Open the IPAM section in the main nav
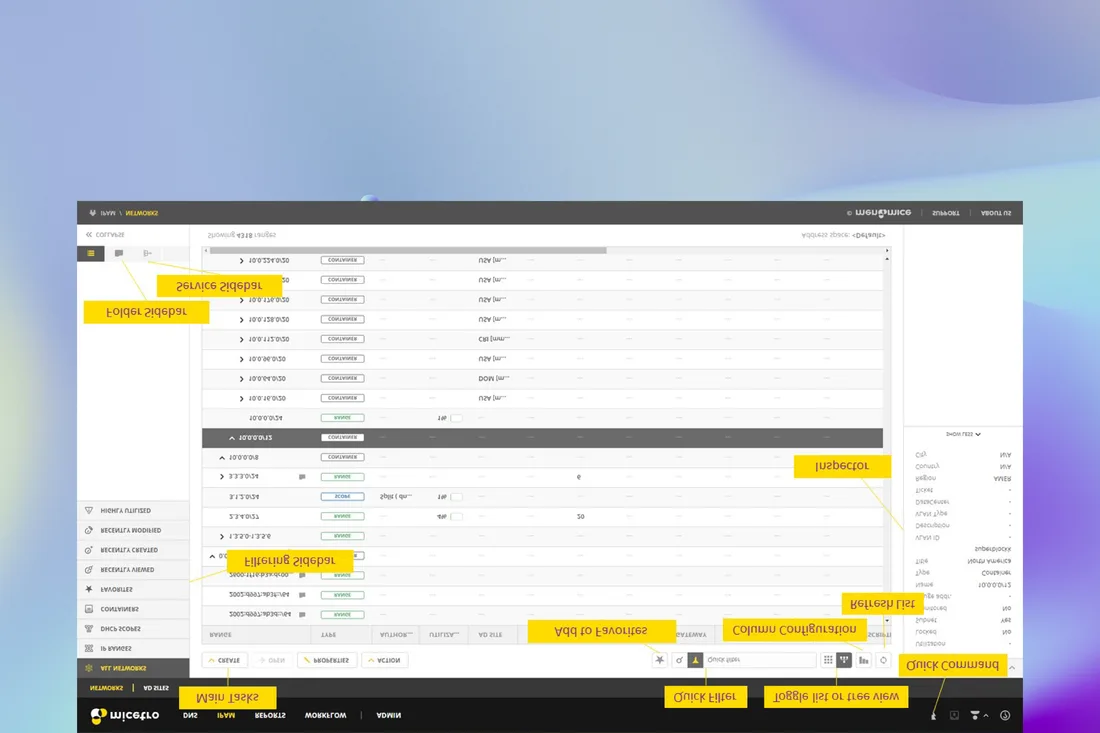This screenshot has height=733, width=1100. (x=226, y=715)
